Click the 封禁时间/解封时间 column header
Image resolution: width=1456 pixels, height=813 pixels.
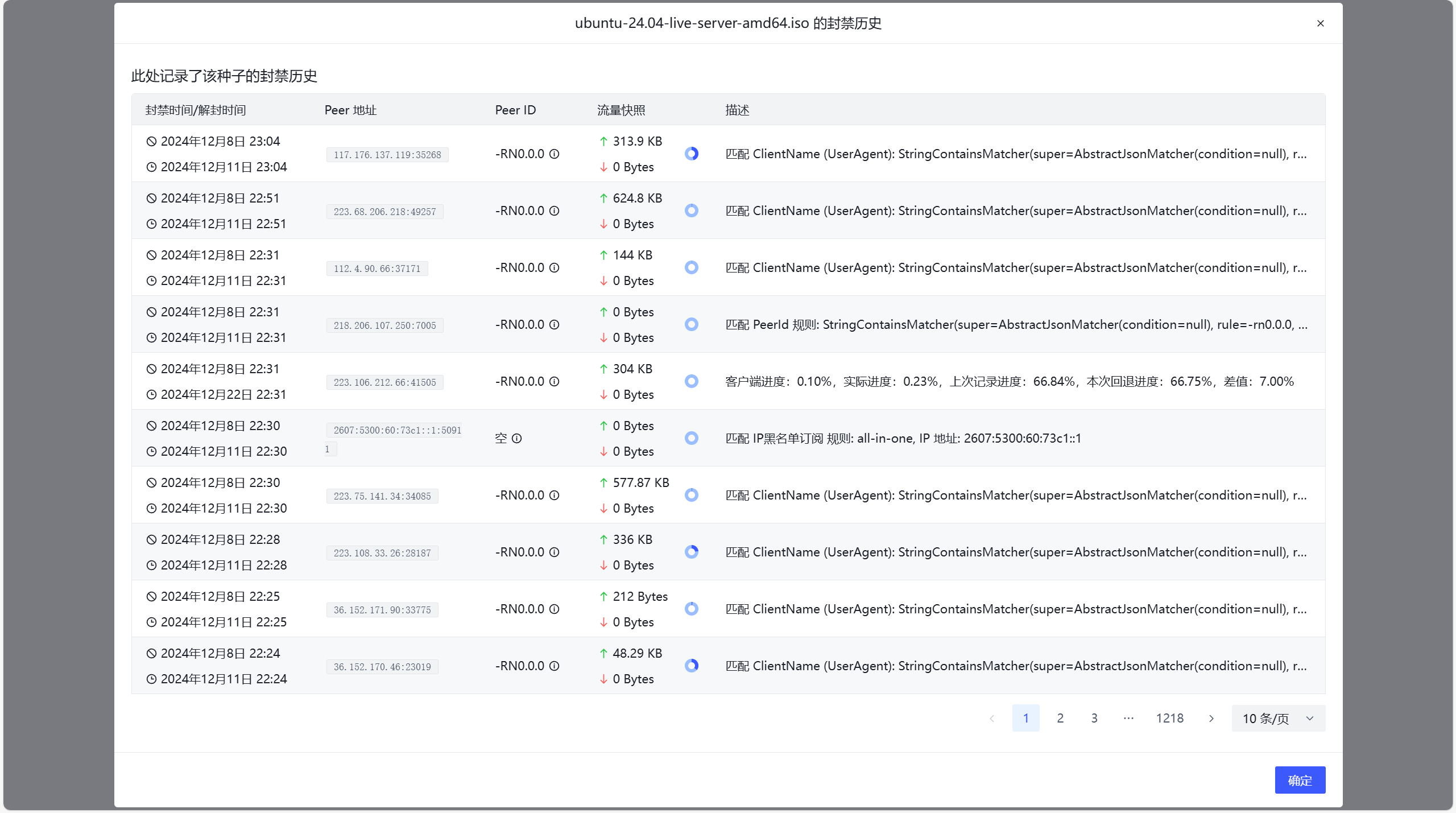(196, 109)
